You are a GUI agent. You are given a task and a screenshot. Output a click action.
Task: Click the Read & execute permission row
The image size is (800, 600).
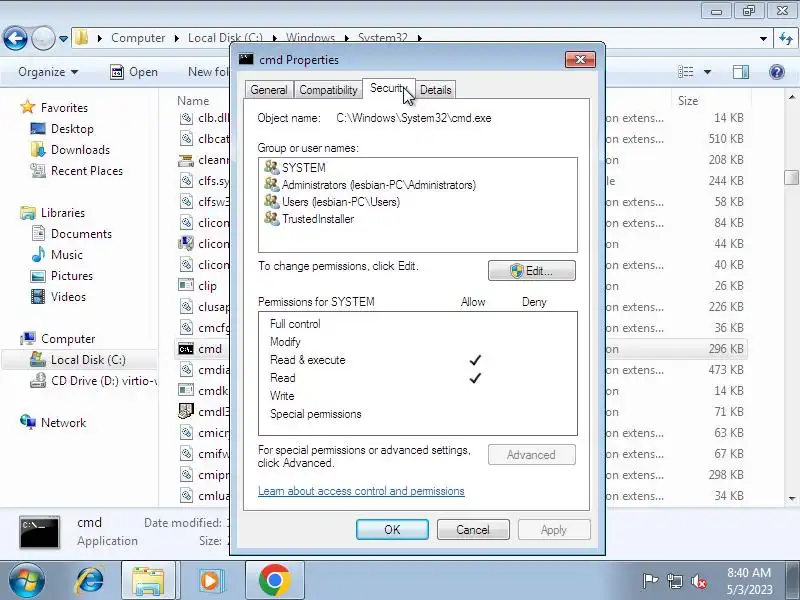pos(417,360)
